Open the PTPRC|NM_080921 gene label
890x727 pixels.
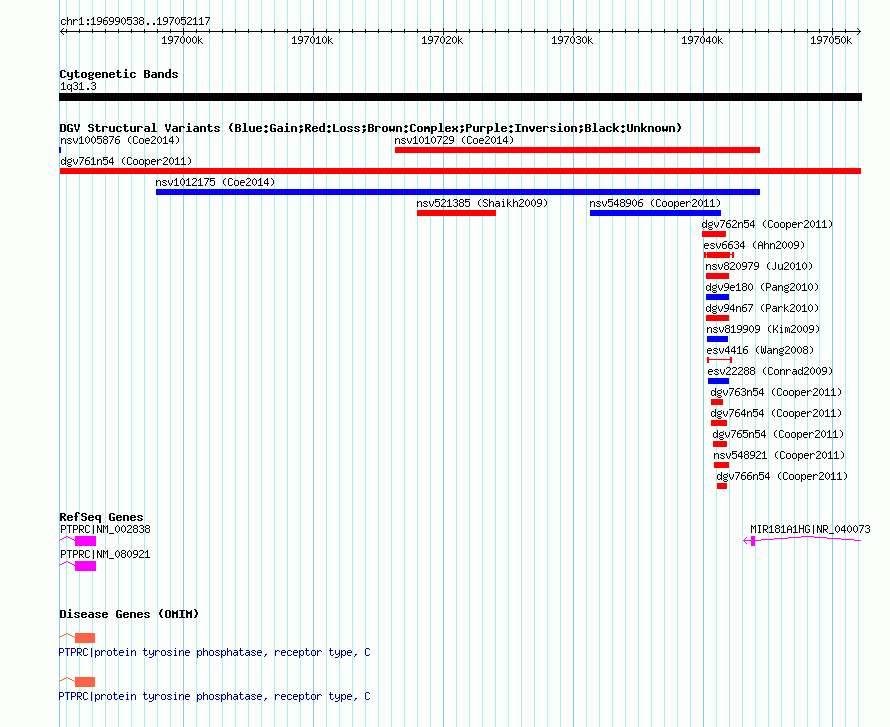click(105, 554)
